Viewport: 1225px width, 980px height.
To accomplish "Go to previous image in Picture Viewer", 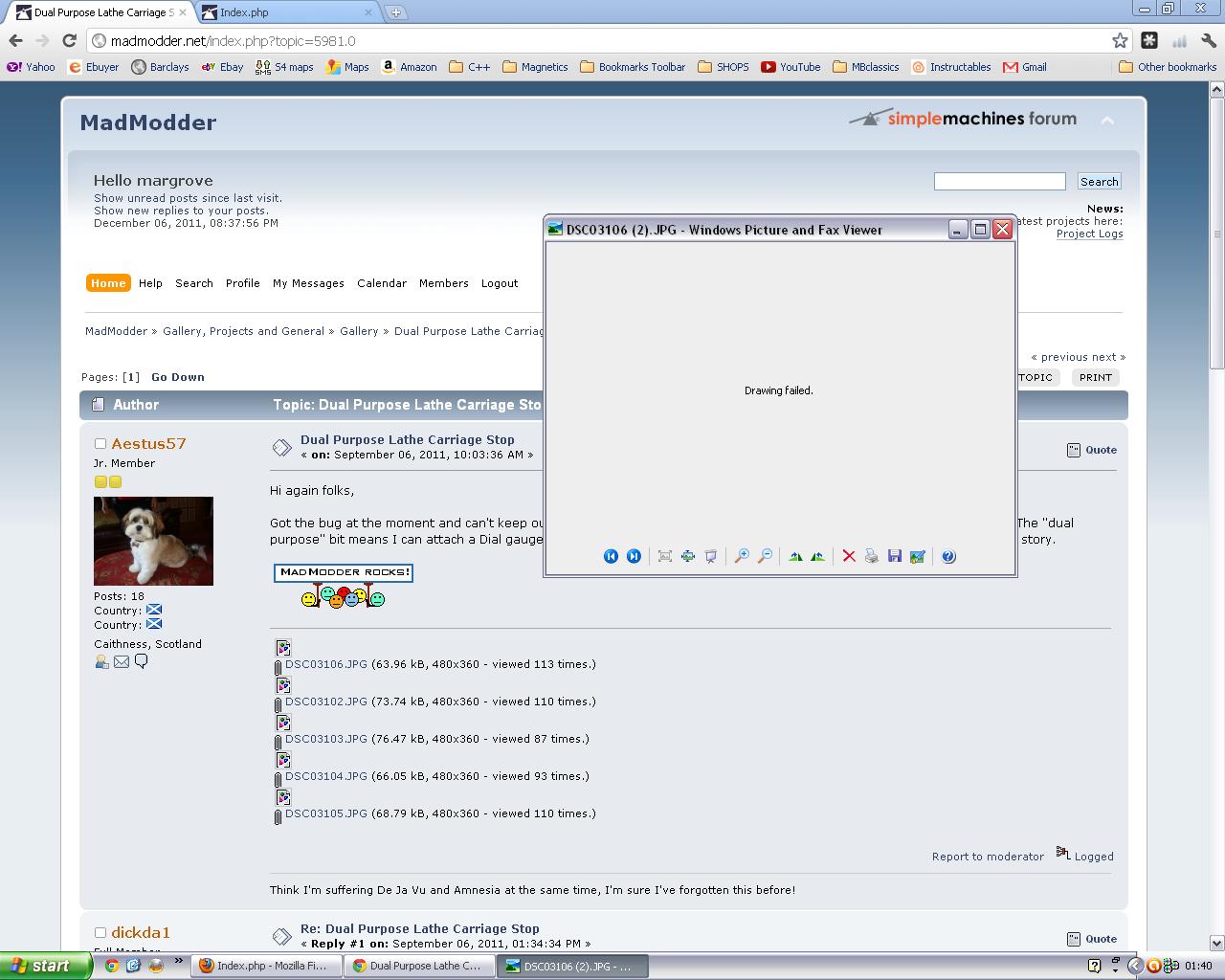I will click(x=611, y=556).
